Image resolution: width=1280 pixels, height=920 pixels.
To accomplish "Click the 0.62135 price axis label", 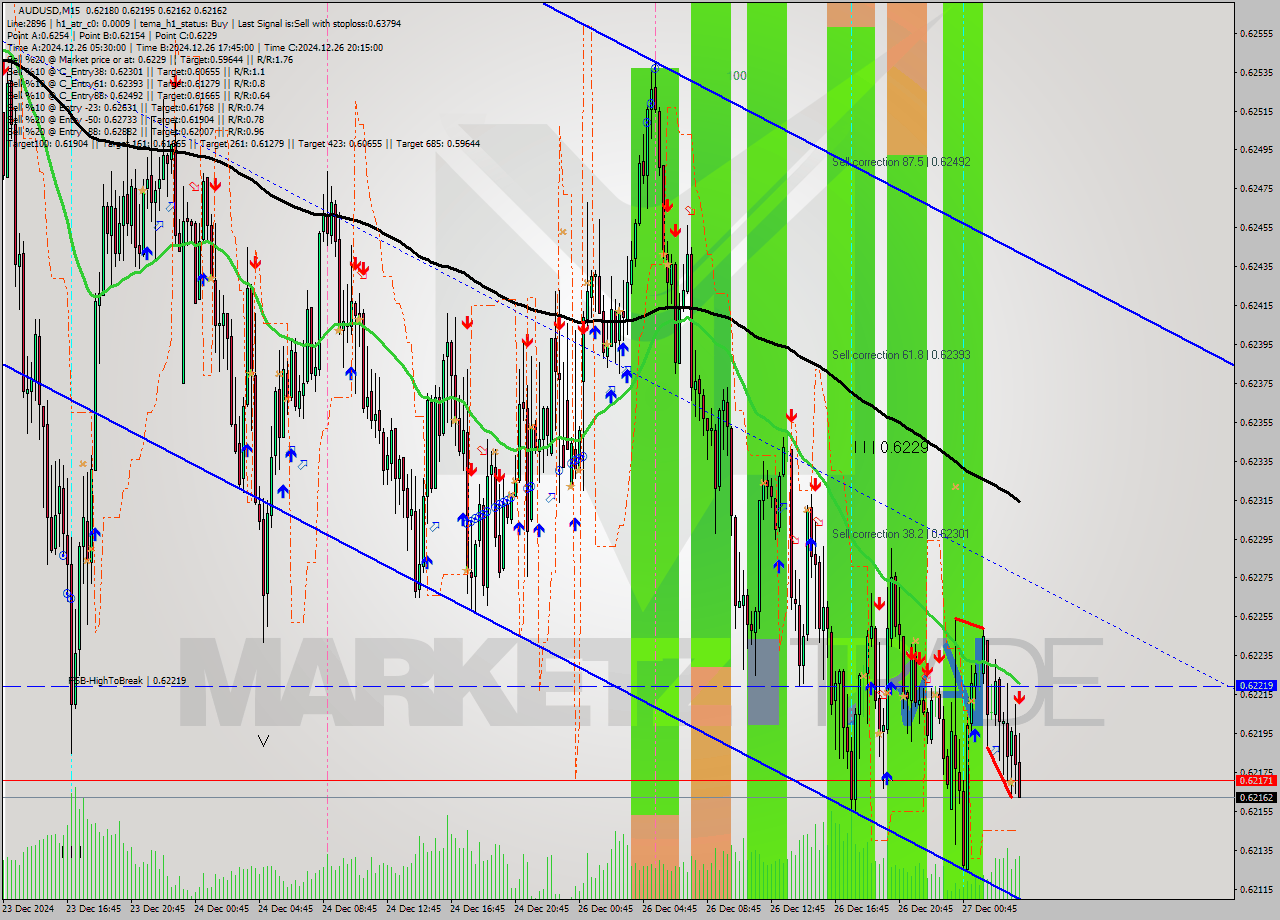I will tap(1256, 851).
